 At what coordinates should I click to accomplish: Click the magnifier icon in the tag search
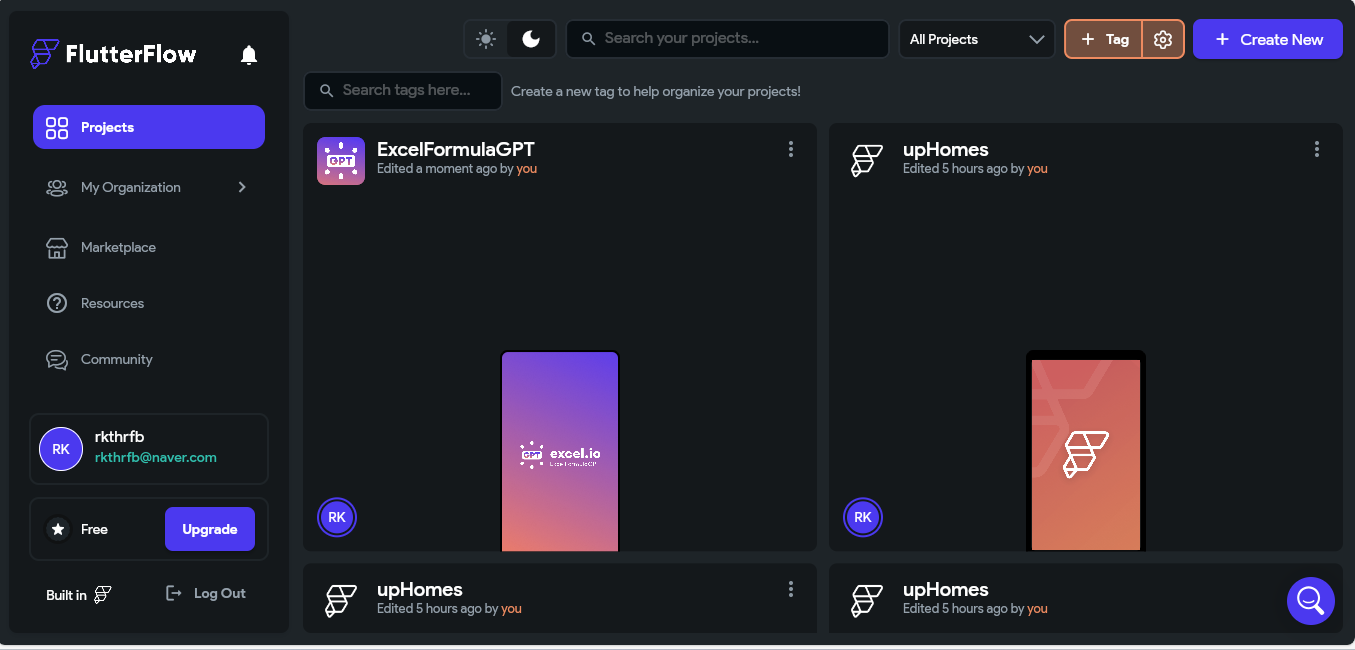pyautogui.click(x=326, y=91)
